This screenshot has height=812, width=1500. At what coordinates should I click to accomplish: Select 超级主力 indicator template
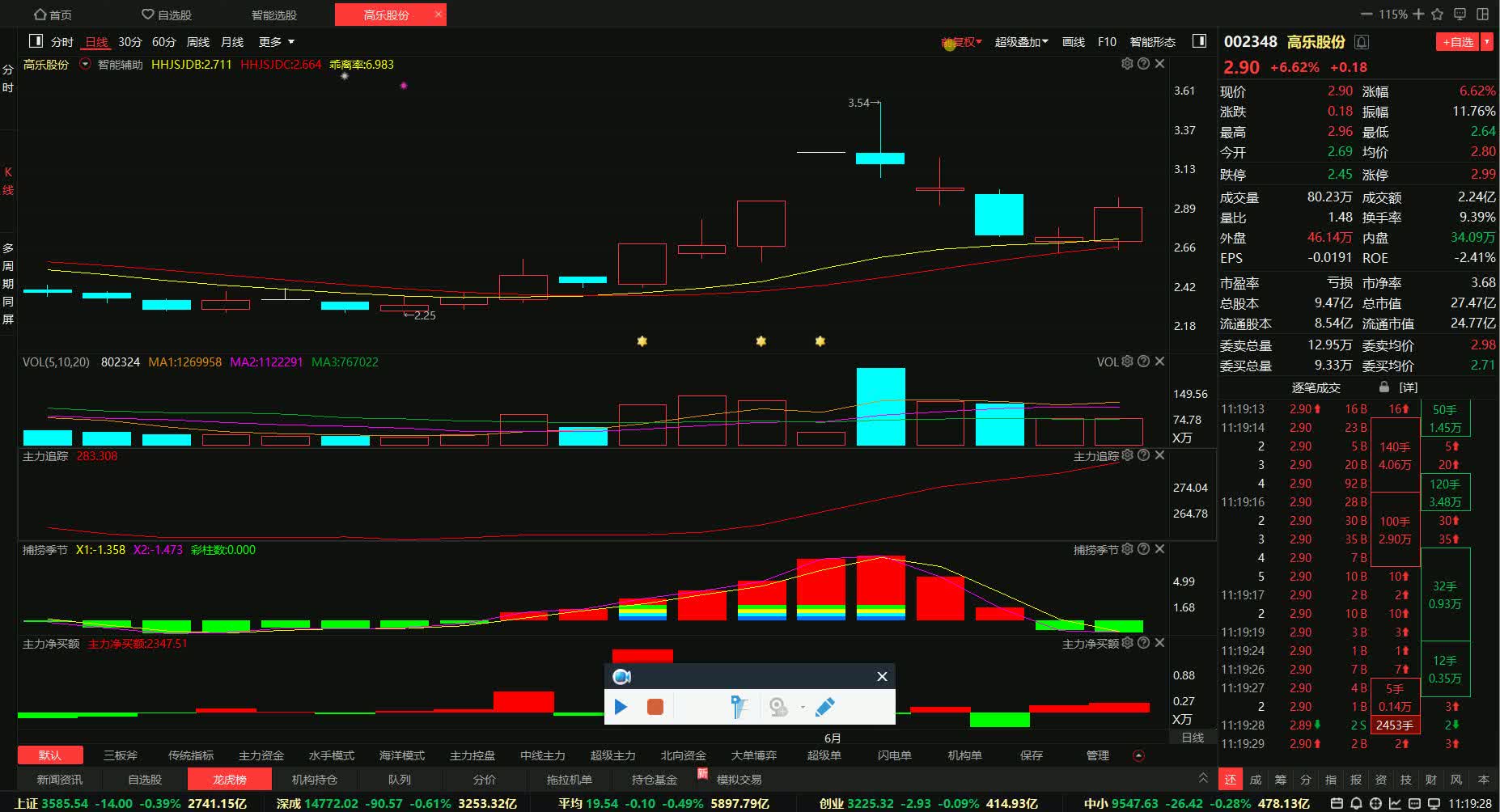613,755
